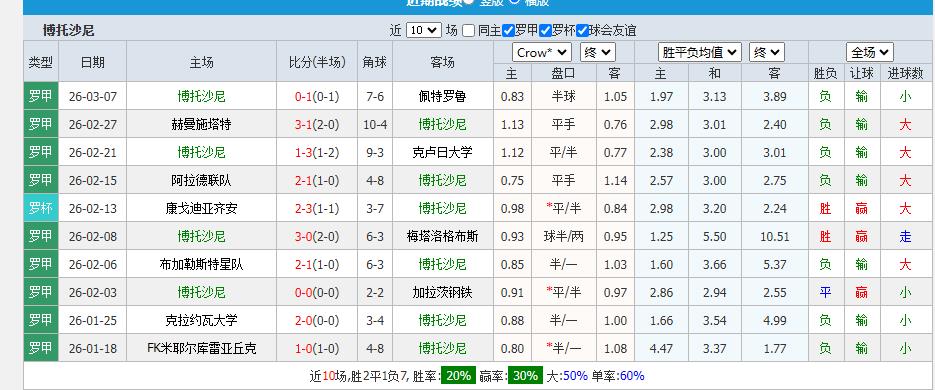The height and width of the screenshot is (390, 935).
Task: Click home team 康戈迪亚齐安
Action: 201,209
